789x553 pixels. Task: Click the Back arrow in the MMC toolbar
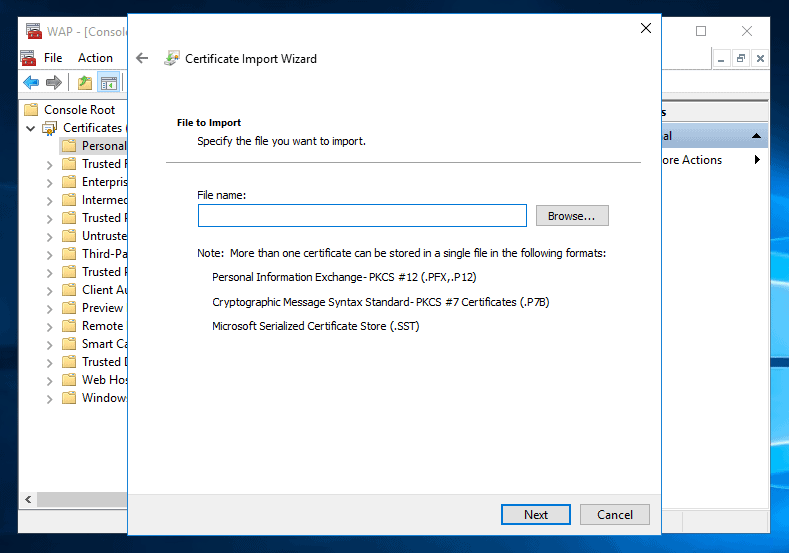tap(31, 82)
